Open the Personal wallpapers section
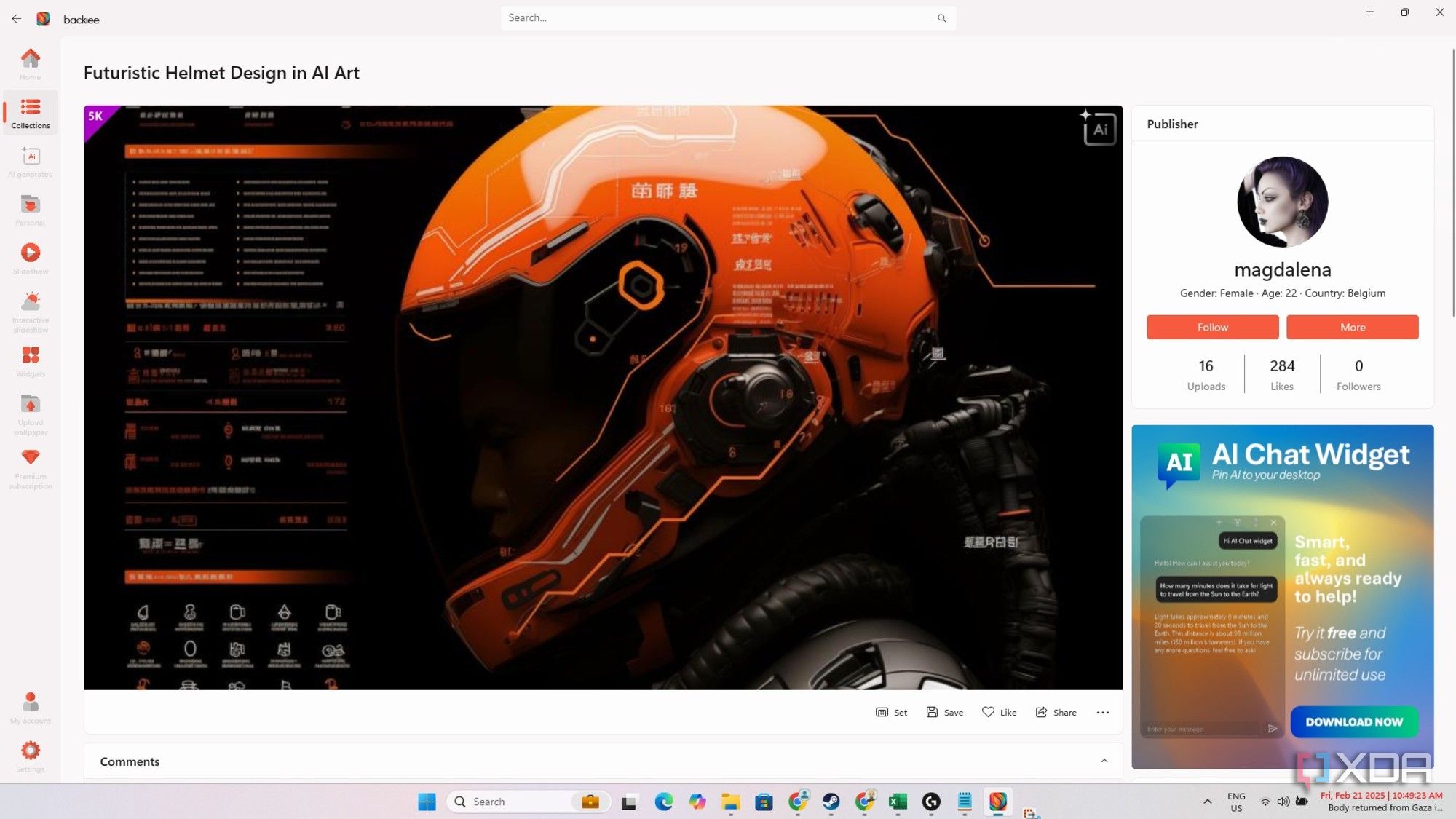The height and width of the screenshot is (819, 1456). pos(30,210)
